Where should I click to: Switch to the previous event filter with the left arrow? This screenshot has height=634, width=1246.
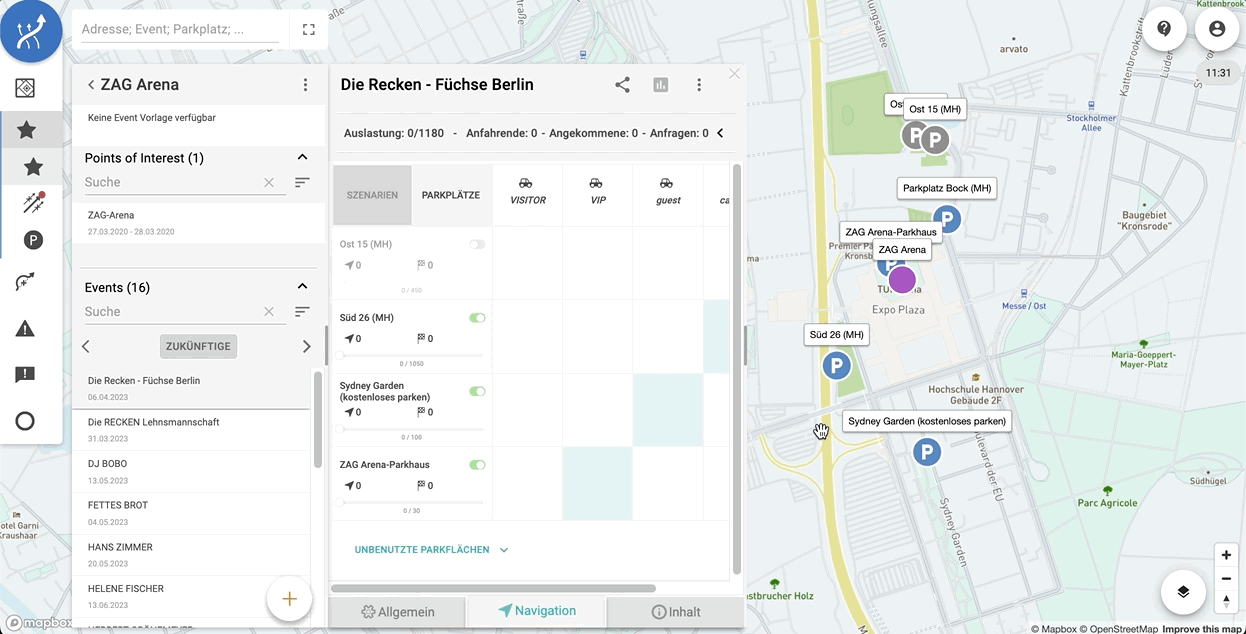(86, 346)
